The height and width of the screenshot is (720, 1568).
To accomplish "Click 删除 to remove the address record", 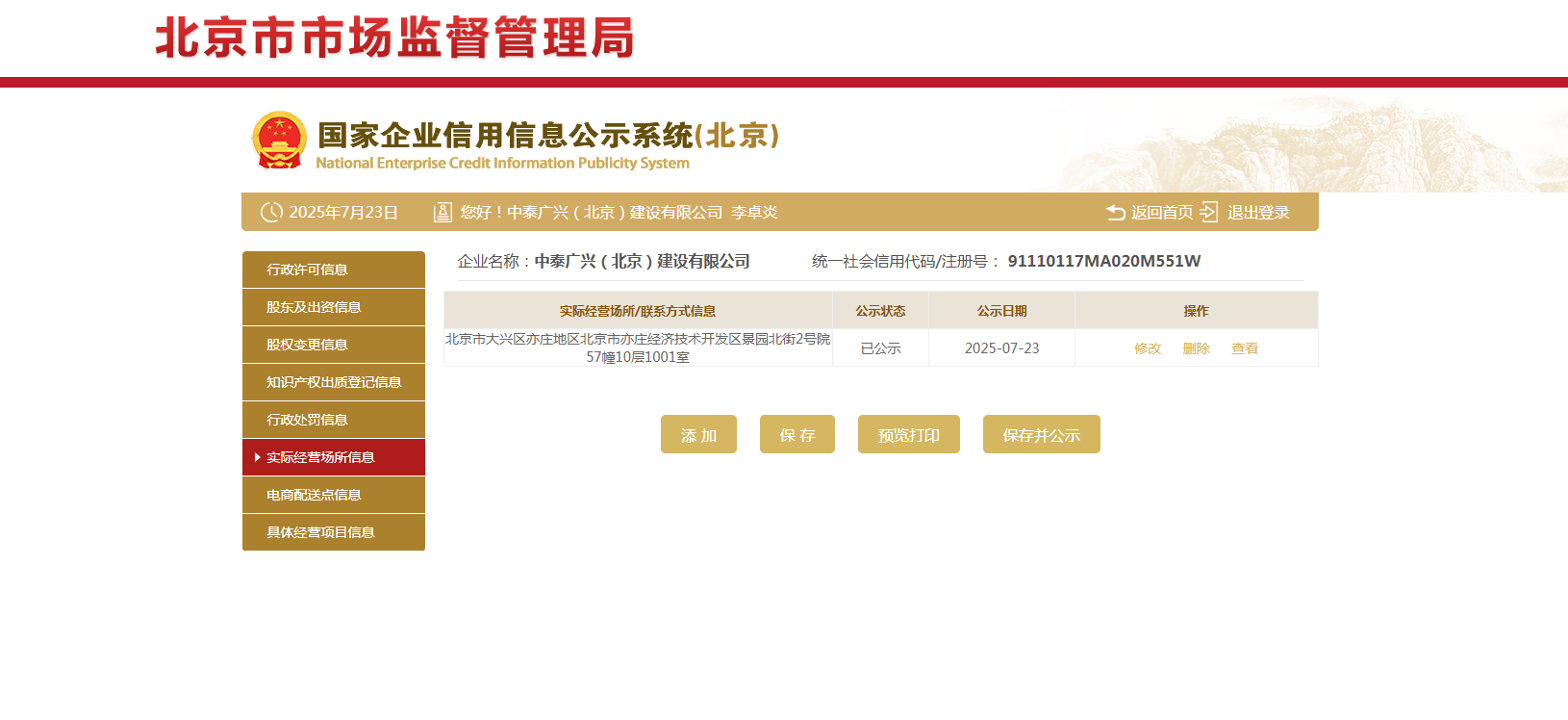I will 1196,348.
